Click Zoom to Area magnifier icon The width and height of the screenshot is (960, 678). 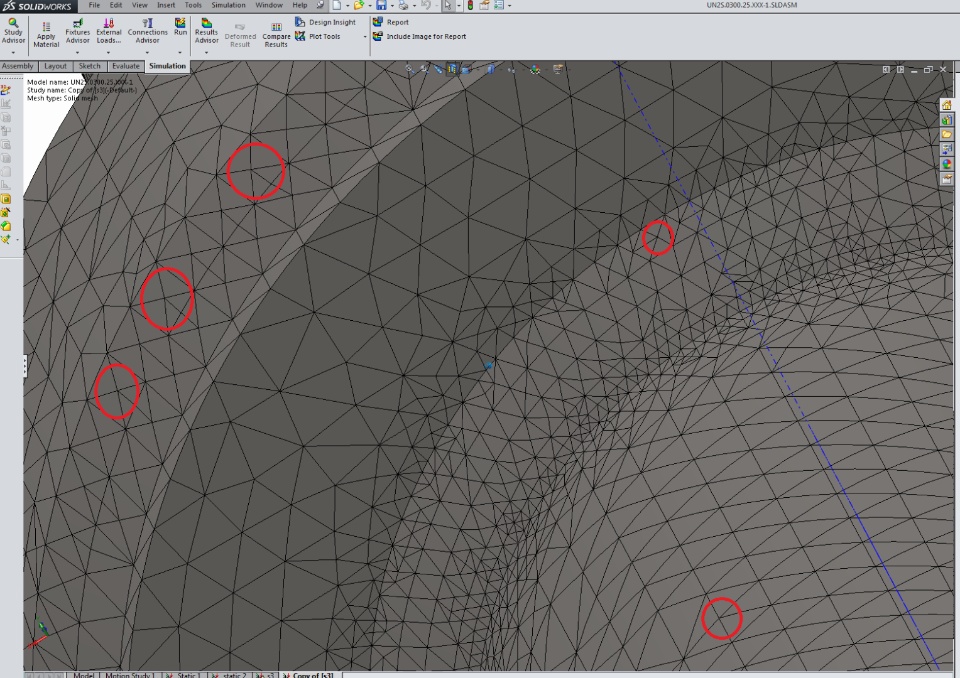point(424,69)
